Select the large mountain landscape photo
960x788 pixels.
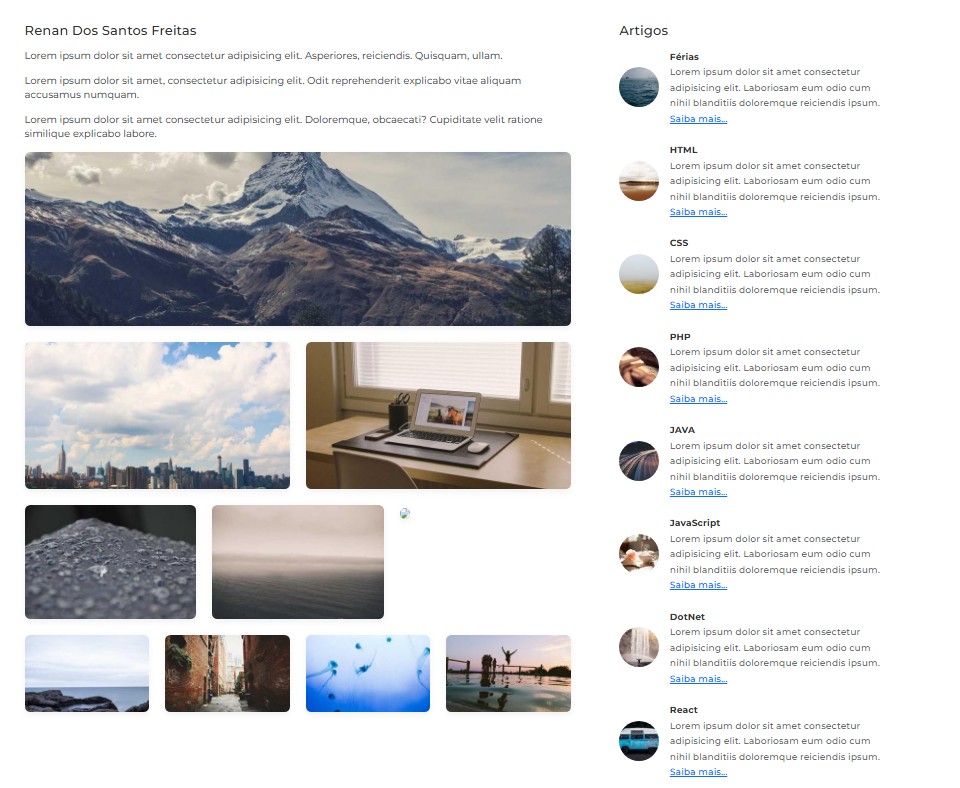coord(298,239)
